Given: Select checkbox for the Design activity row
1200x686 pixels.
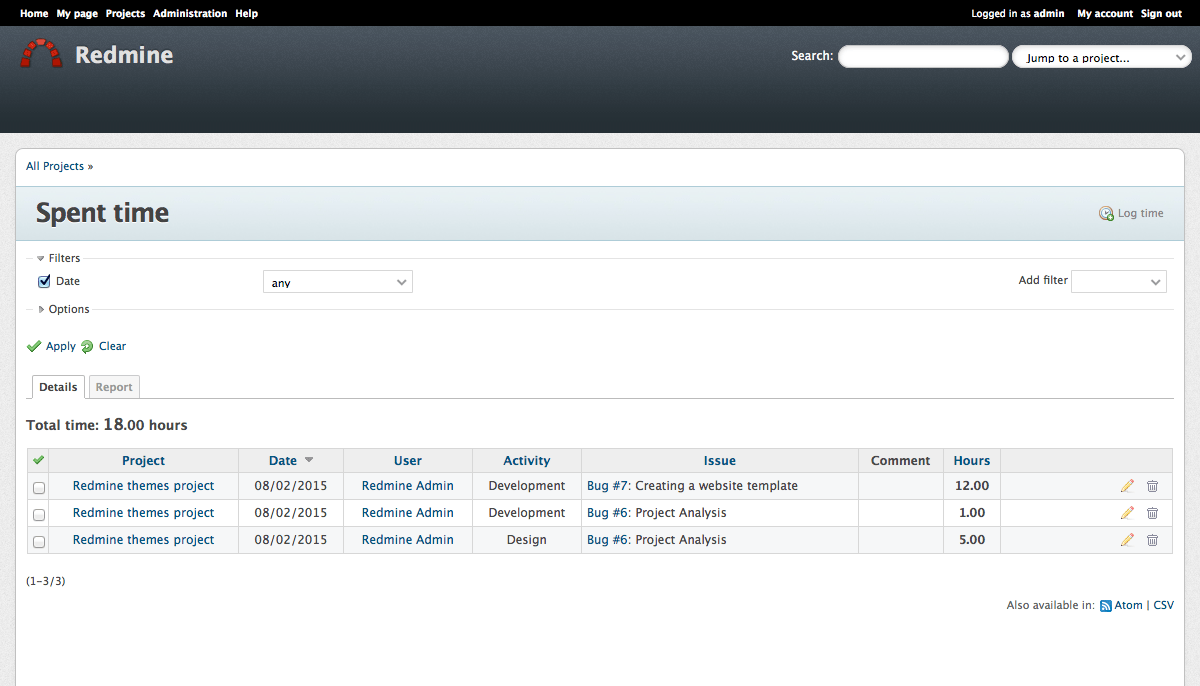Looking at the screenshot, I should 39,542.
